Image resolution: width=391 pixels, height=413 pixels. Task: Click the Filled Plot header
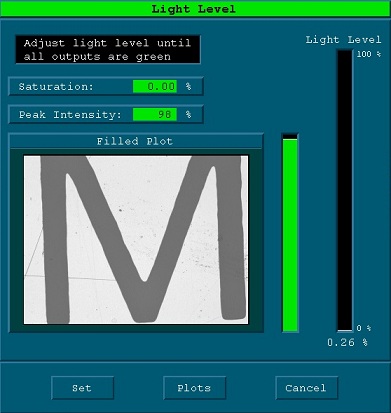[x=136, y=141]
